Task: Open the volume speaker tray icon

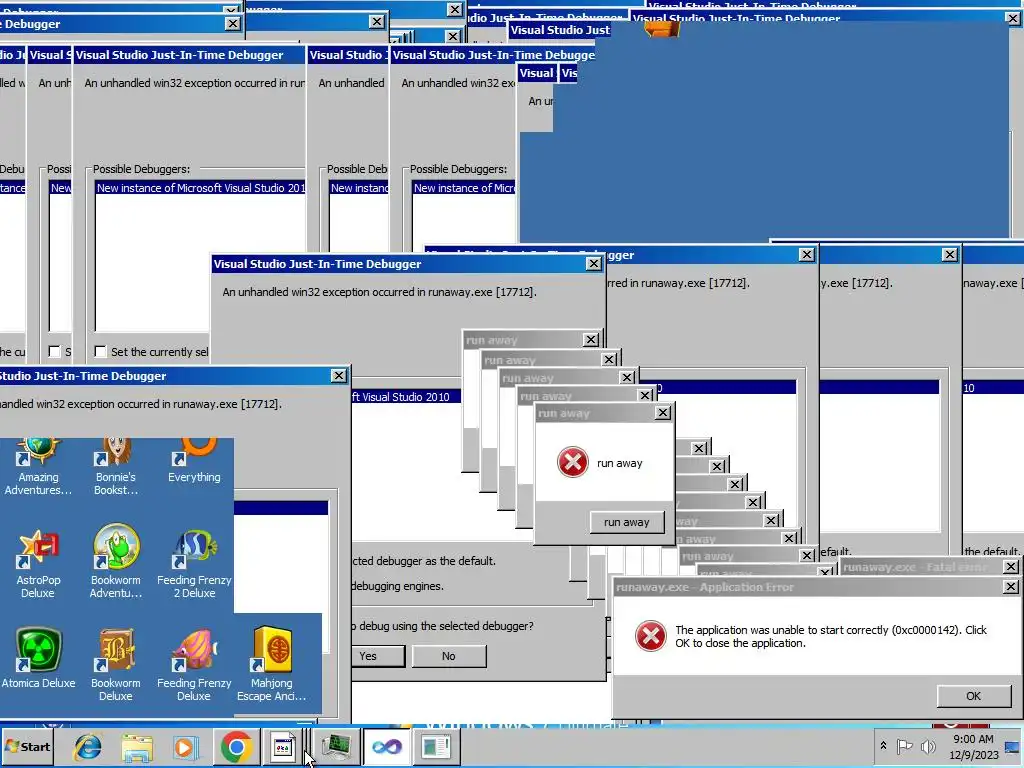Action: 927,746
